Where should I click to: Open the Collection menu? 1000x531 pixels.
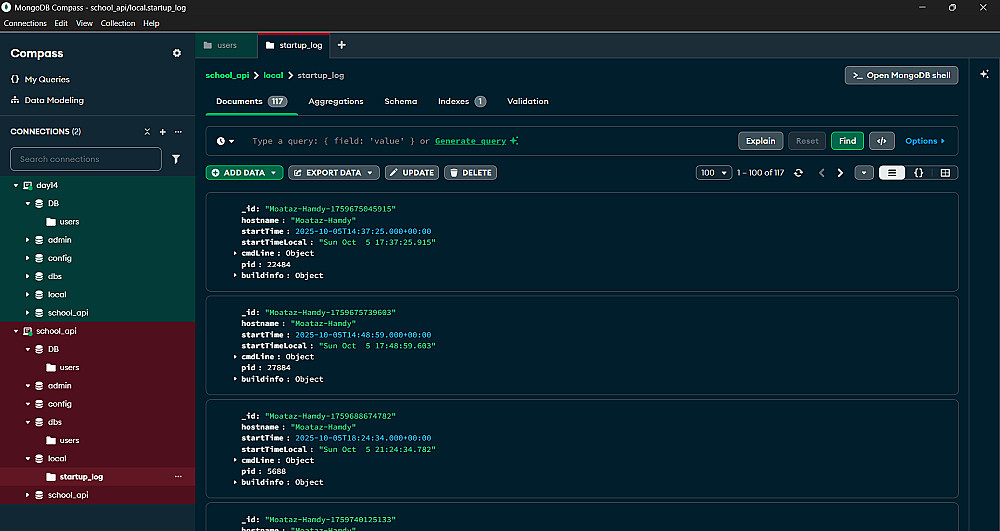[x=118, y=23]
